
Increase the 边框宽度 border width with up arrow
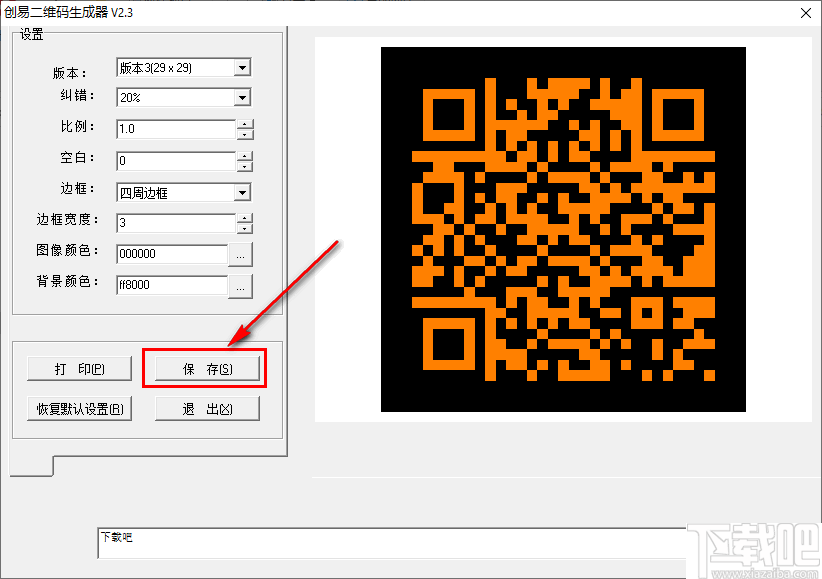pos(245,218)
